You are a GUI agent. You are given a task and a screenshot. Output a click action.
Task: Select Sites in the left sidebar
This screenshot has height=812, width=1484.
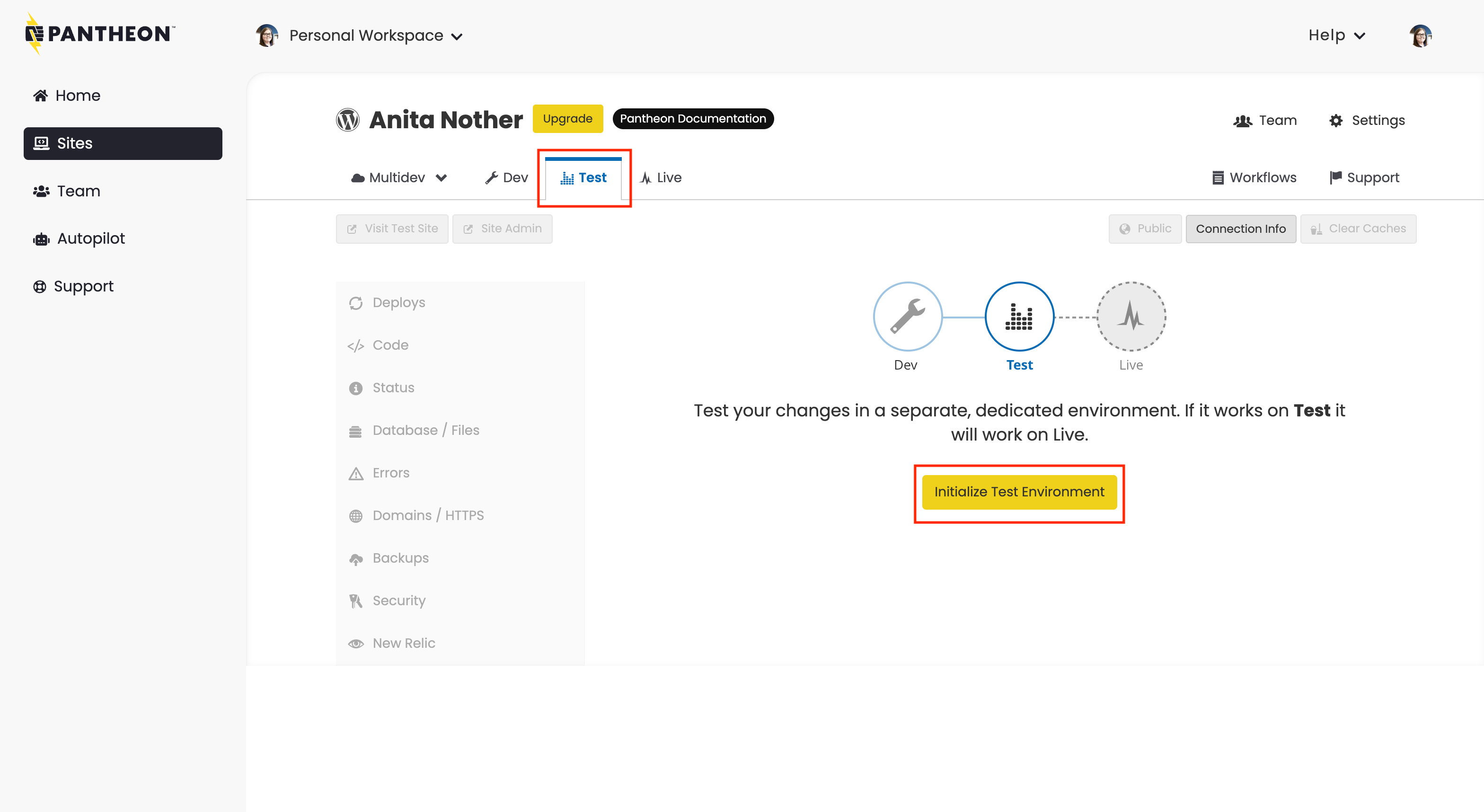coord(123,143)
